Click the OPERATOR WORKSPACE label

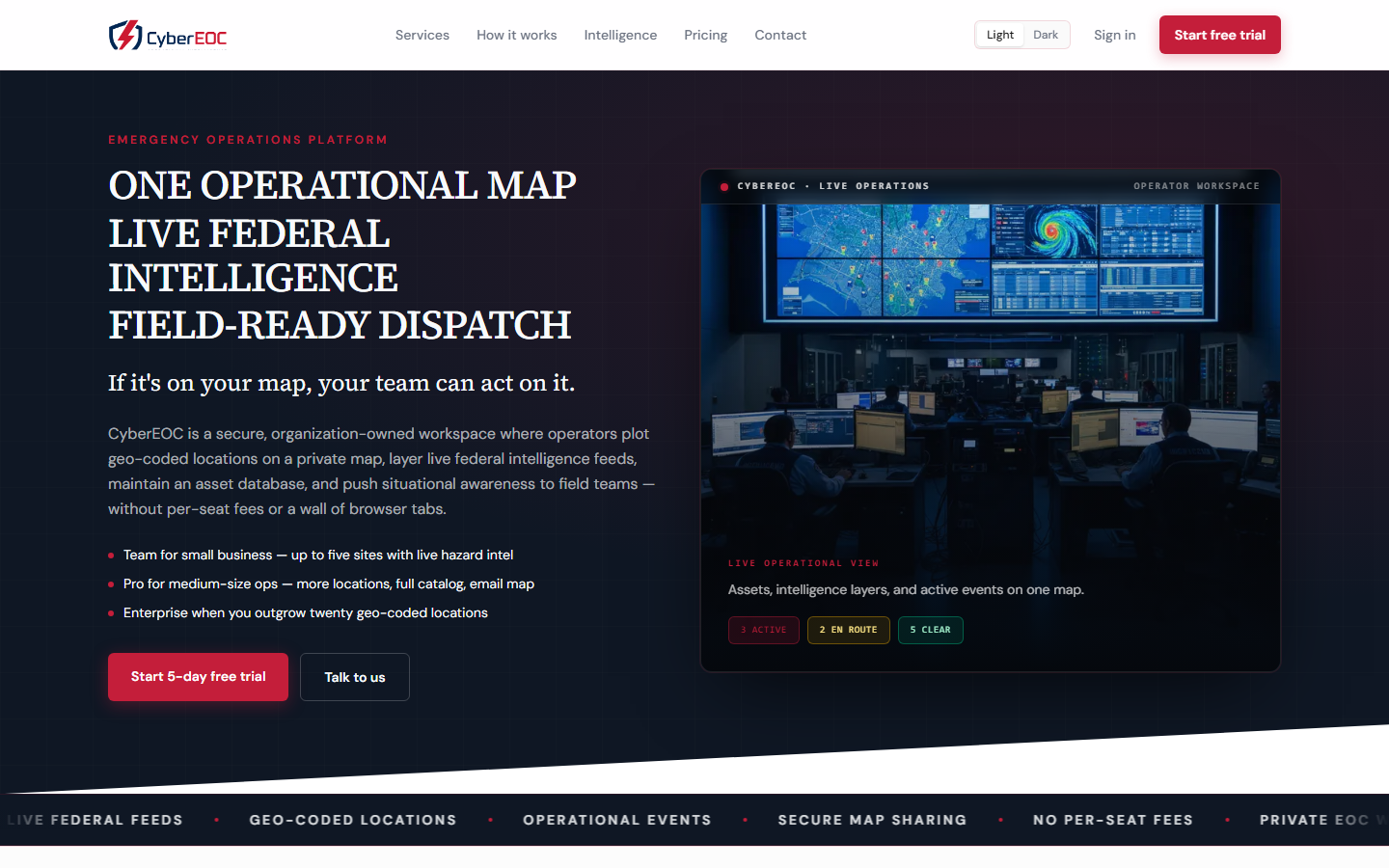[x=1197, y=186]
